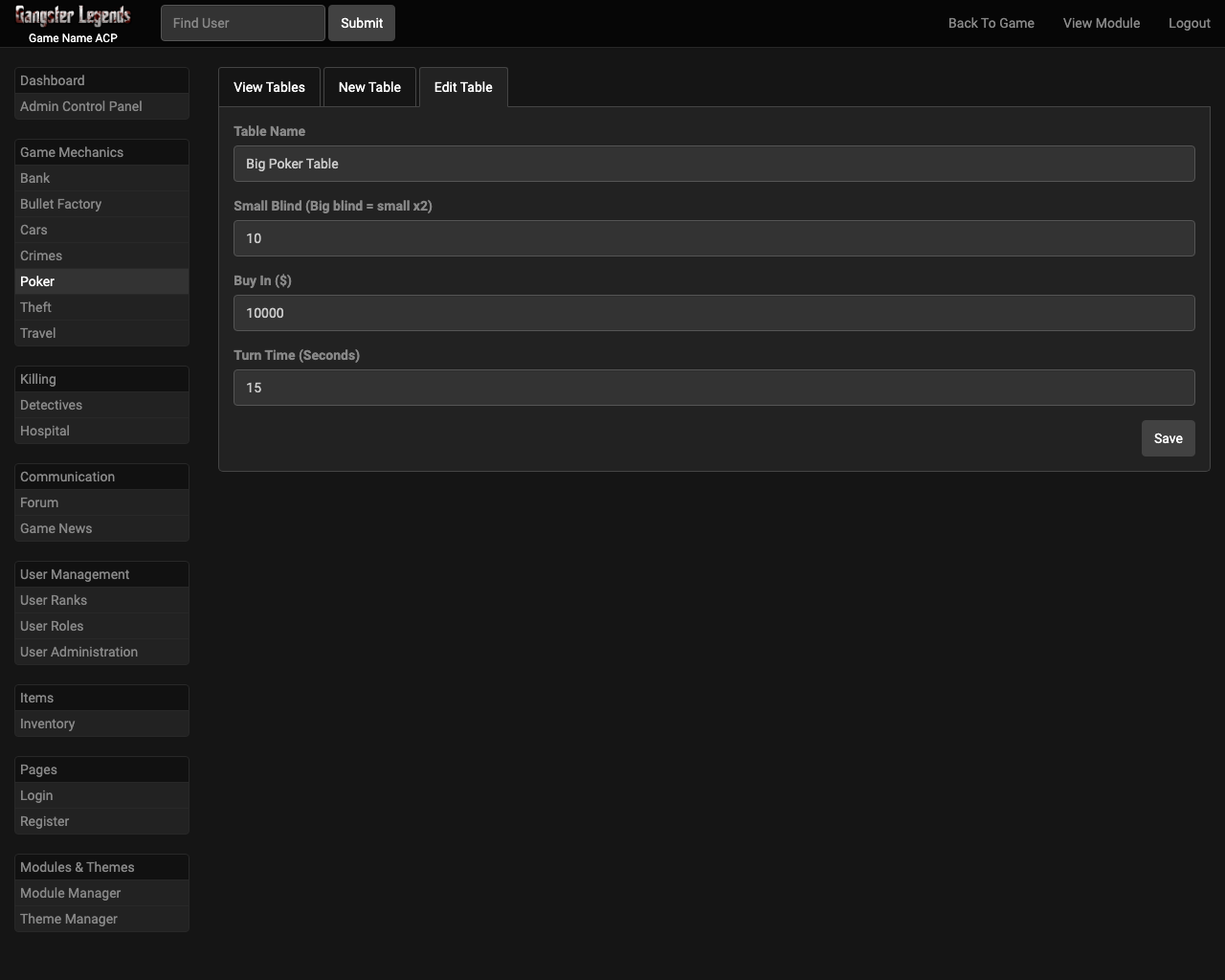Go to Module Manager
This screenshot has width=1225, height=980.
point(101,893)
